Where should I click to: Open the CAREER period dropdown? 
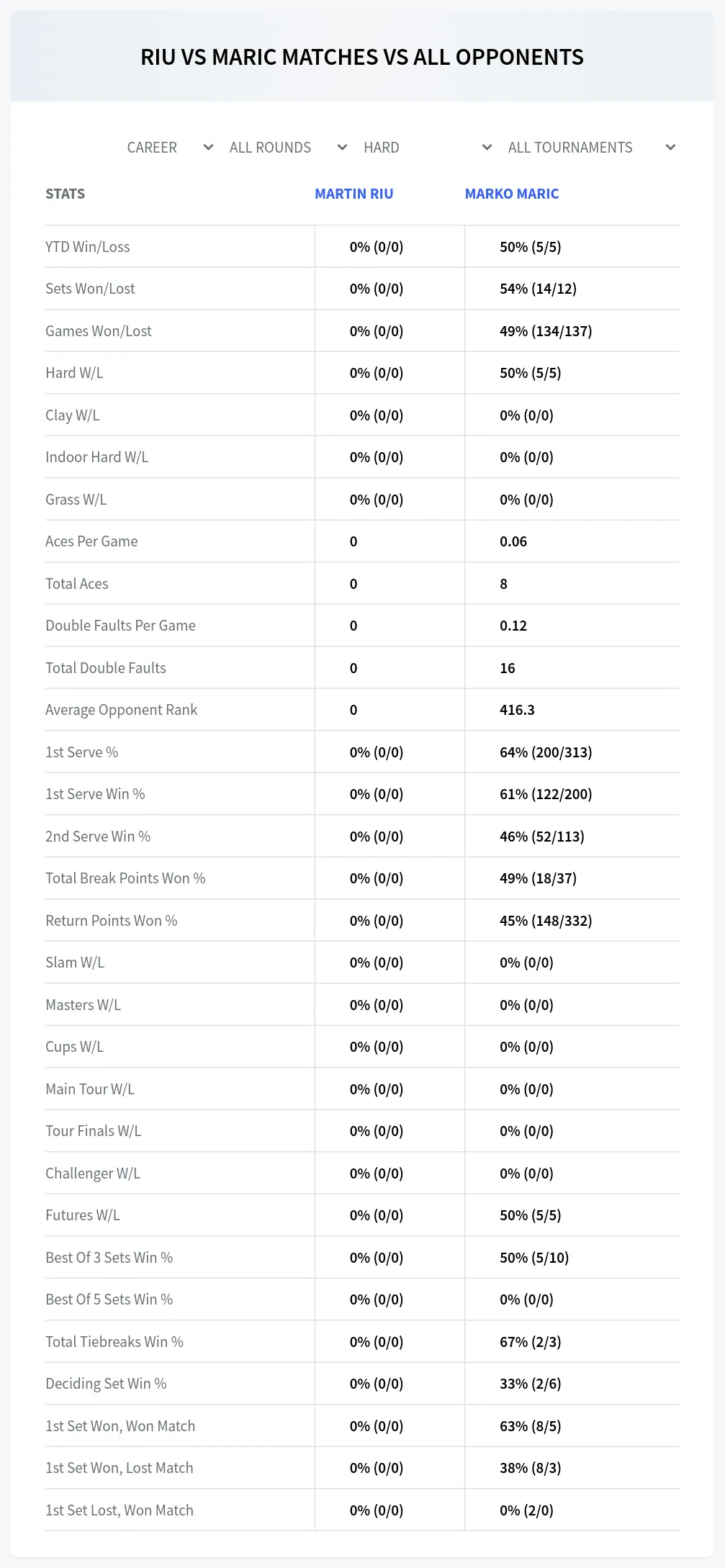point(170,148)
